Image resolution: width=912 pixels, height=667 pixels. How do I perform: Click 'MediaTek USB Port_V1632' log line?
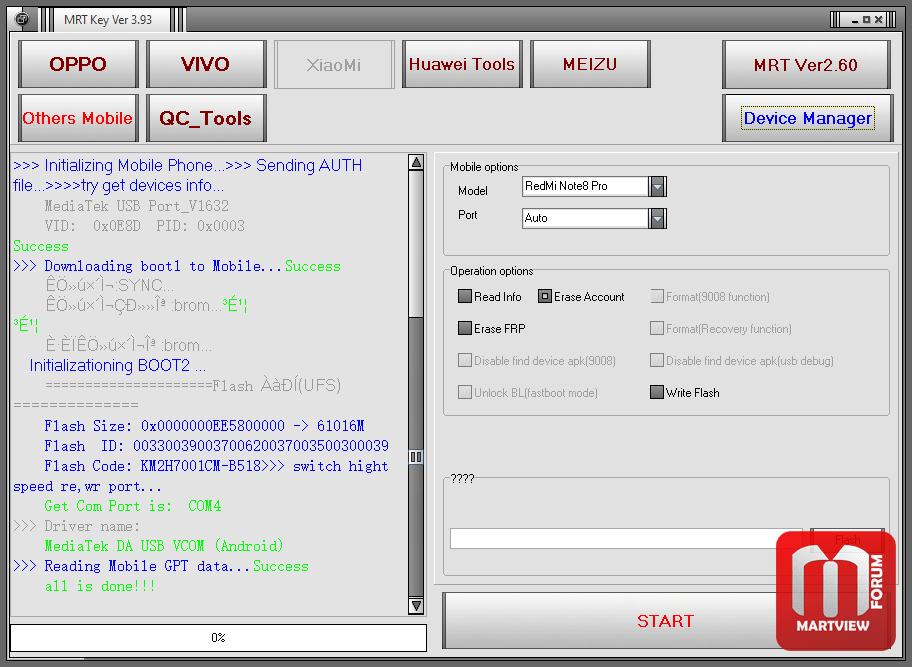(x=137, y=206)
